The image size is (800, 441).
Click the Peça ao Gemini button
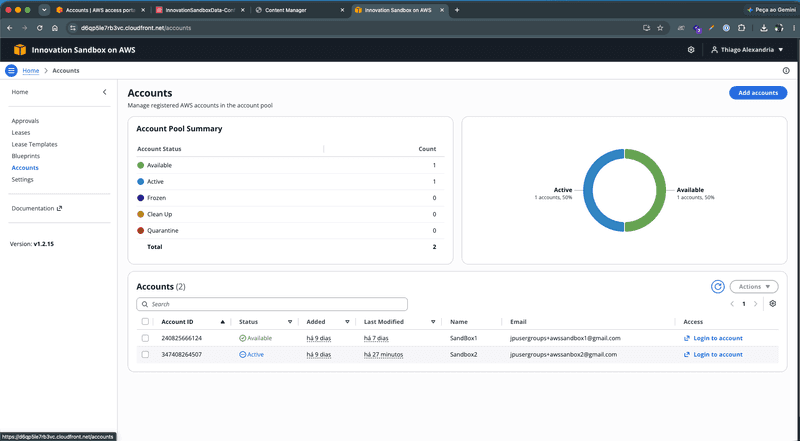coord(771,10)
